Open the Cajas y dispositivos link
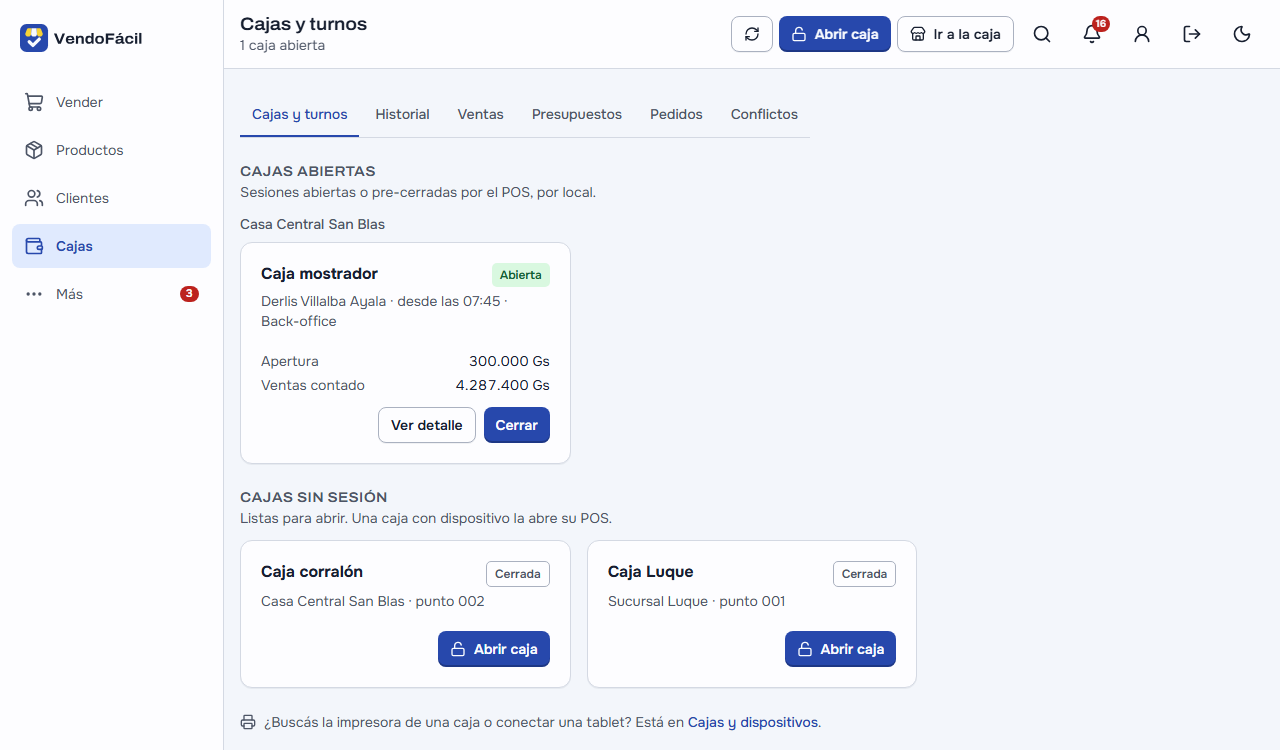 753,722
